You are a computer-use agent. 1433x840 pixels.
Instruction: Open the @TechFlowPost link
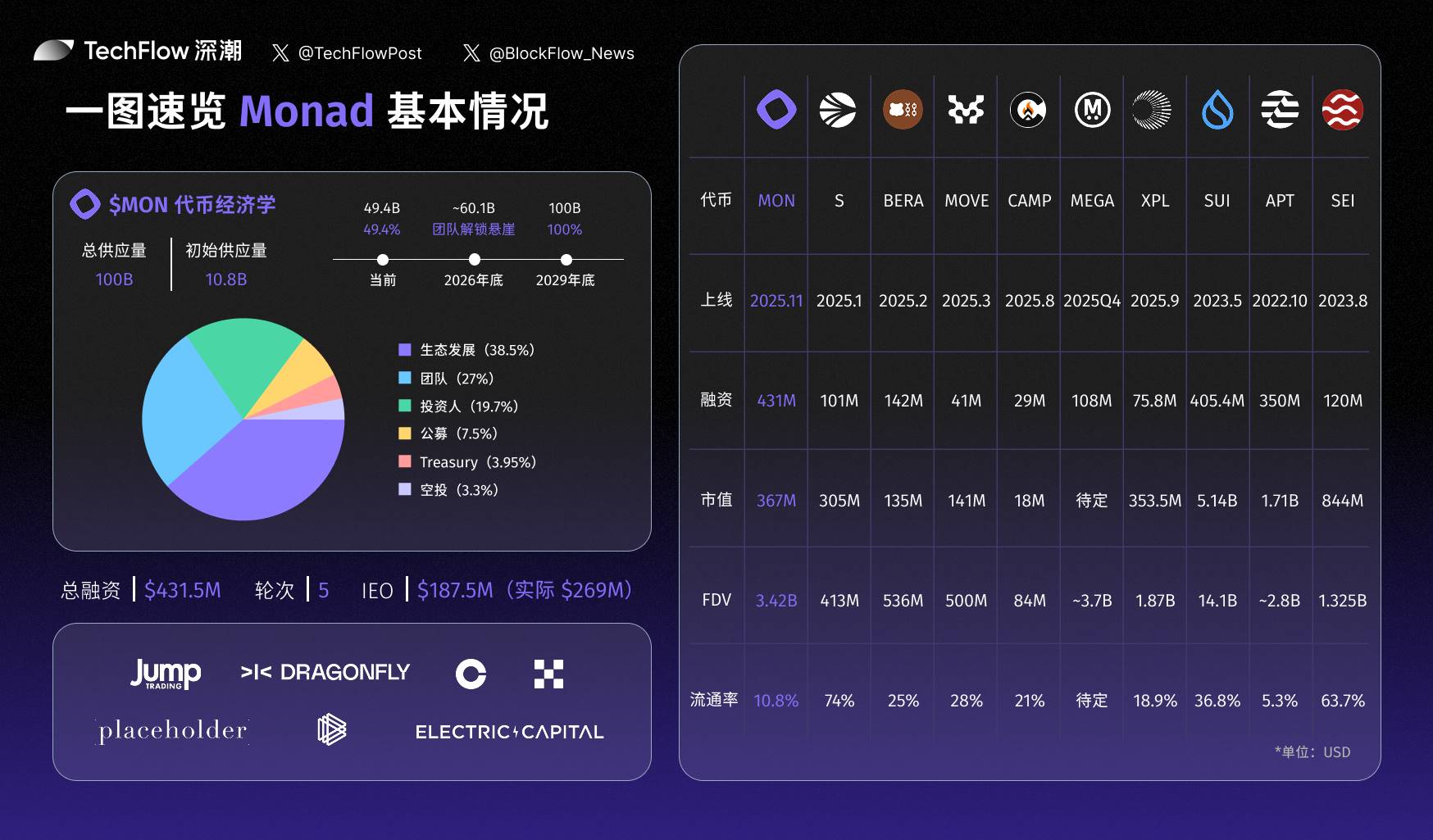coord(362,52)
